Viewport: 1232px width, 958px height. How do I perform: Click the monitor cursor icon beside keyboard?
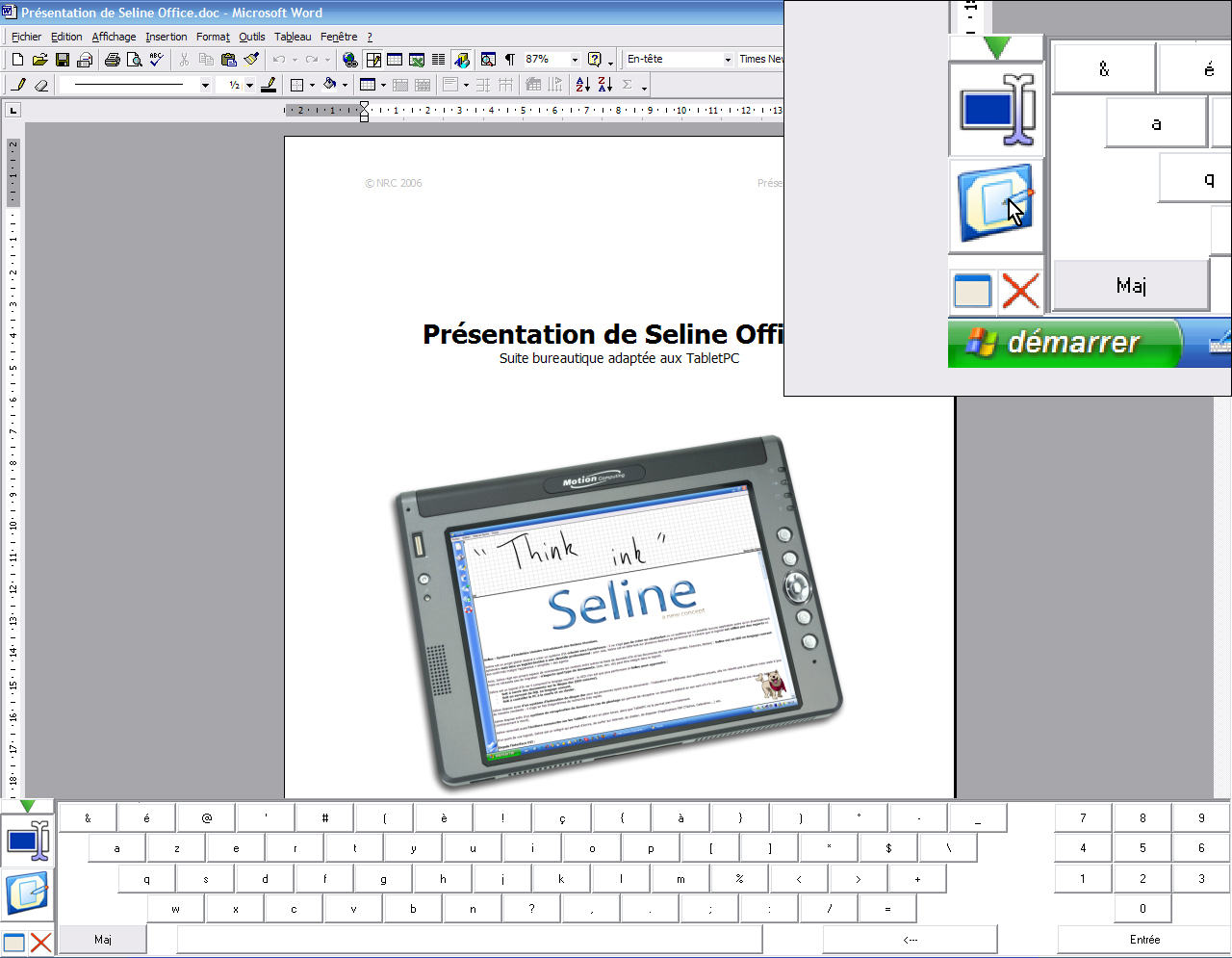(x=28, y=841)
